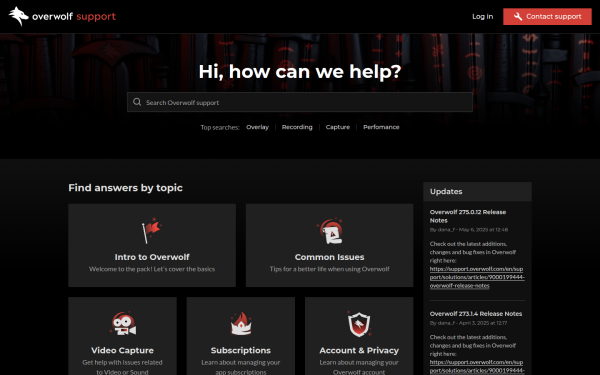Click the 'By dana_f - April 3, 2025' byline
600x375 pixels.
click(468, 323)
